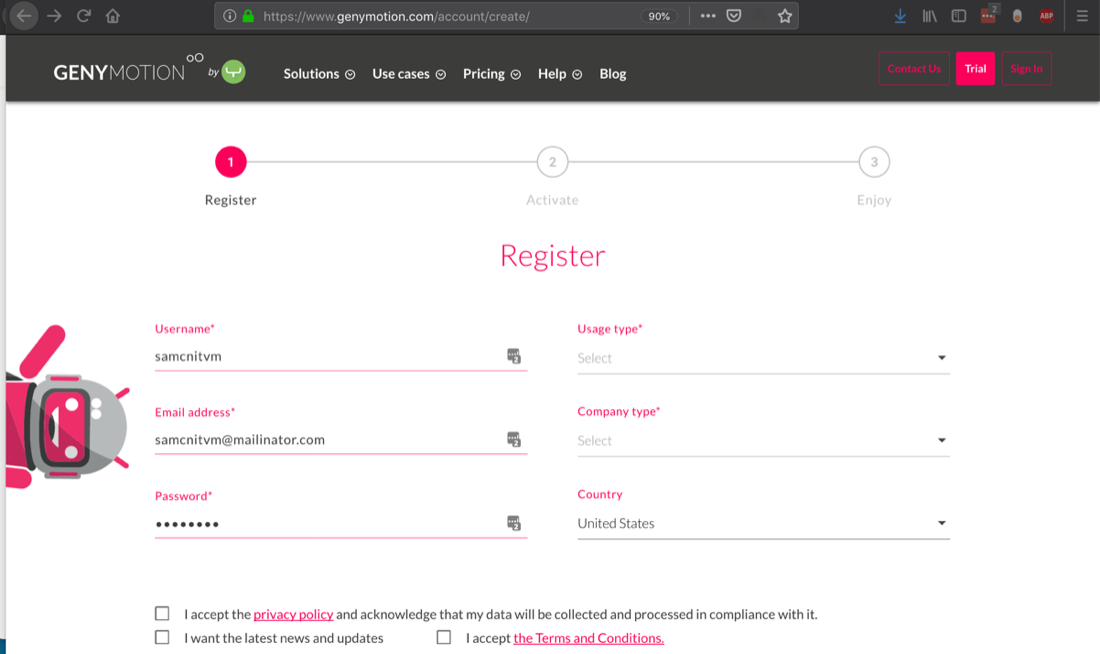Check the privacy policy acceptance box

coord(162,614)
